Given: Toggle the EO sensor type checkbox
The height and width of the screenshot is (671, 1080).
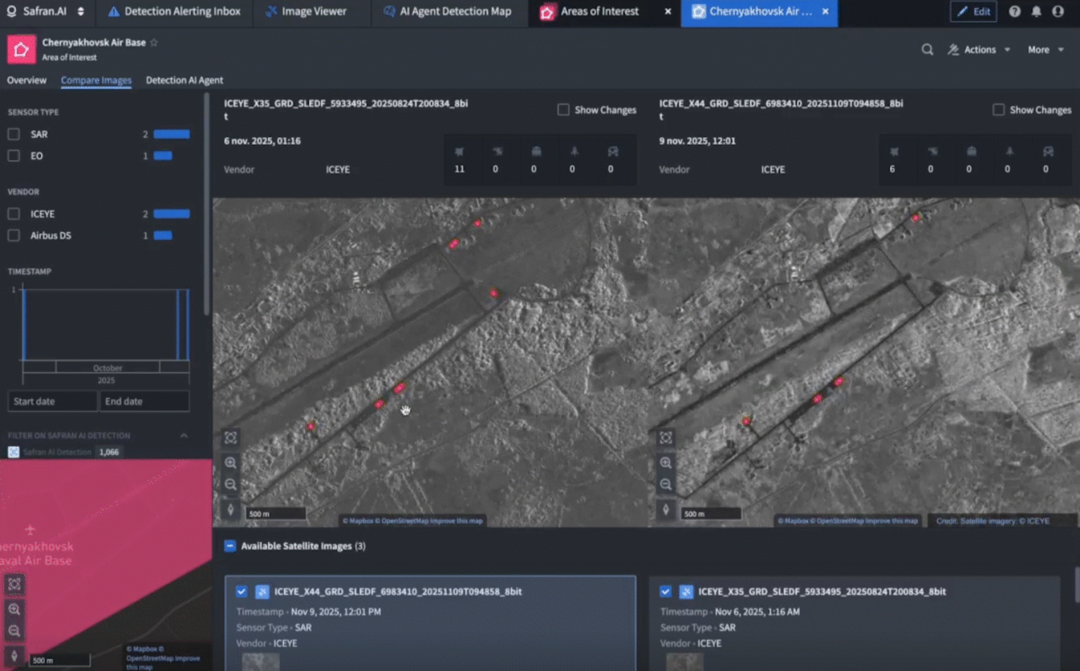Looking at the screenshot, I should 14,156.
